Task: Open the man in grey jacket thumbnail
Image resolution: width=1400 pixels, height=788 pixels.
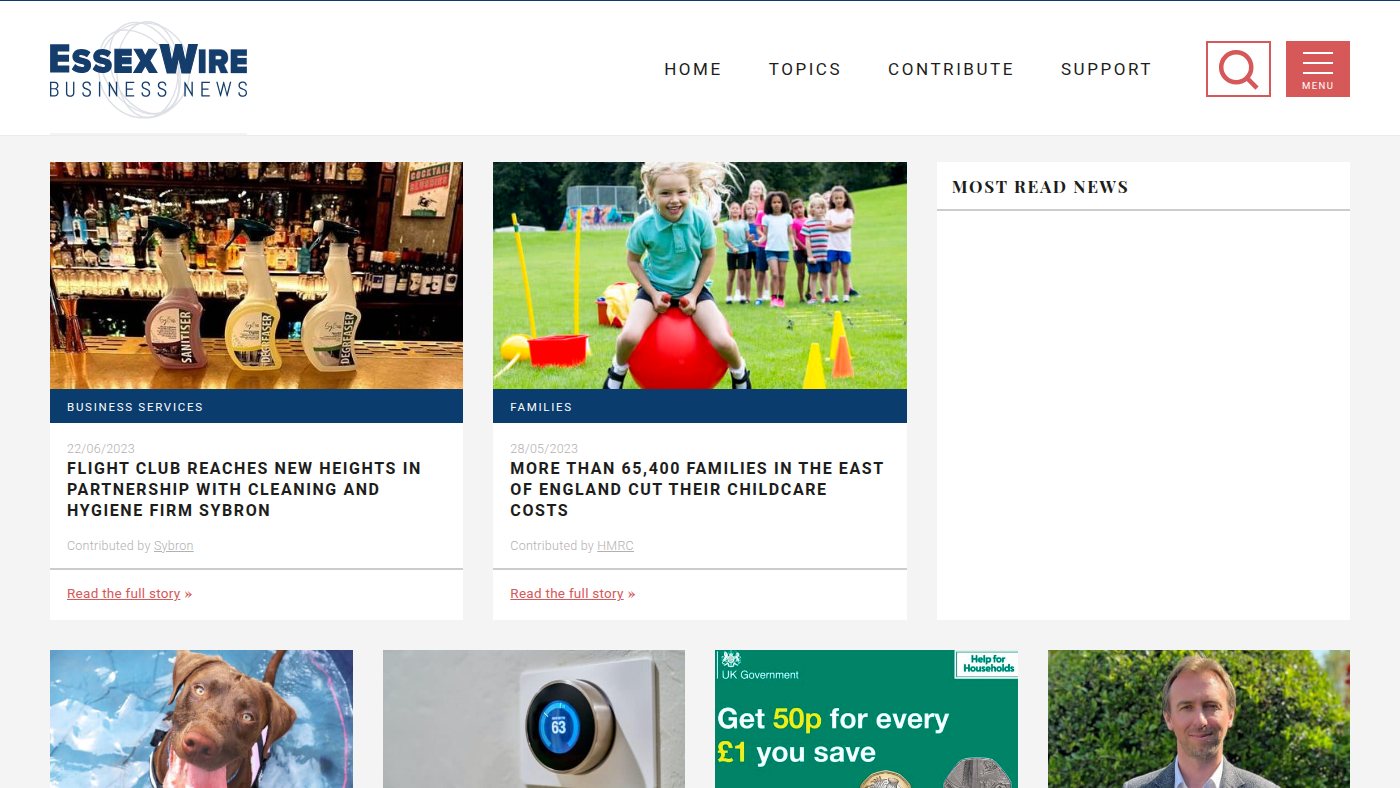Action: pos(1199,719)
